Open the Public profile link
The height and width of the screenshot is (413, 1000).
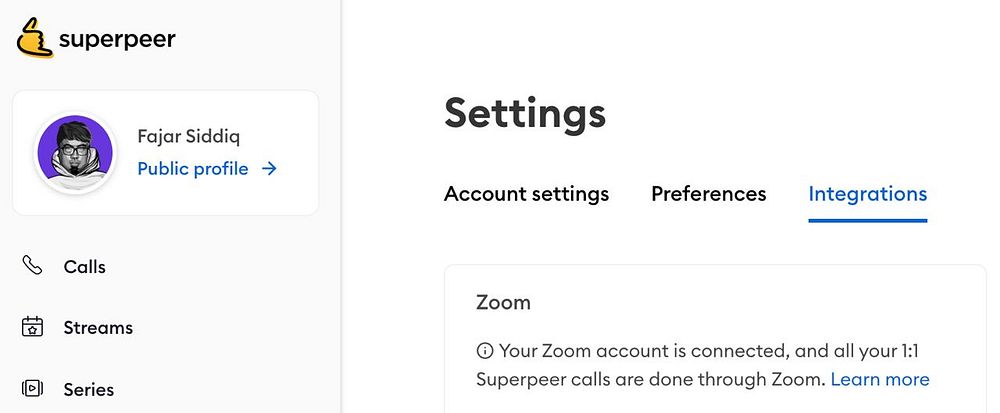pyautogui.click(x=193, y=169)
